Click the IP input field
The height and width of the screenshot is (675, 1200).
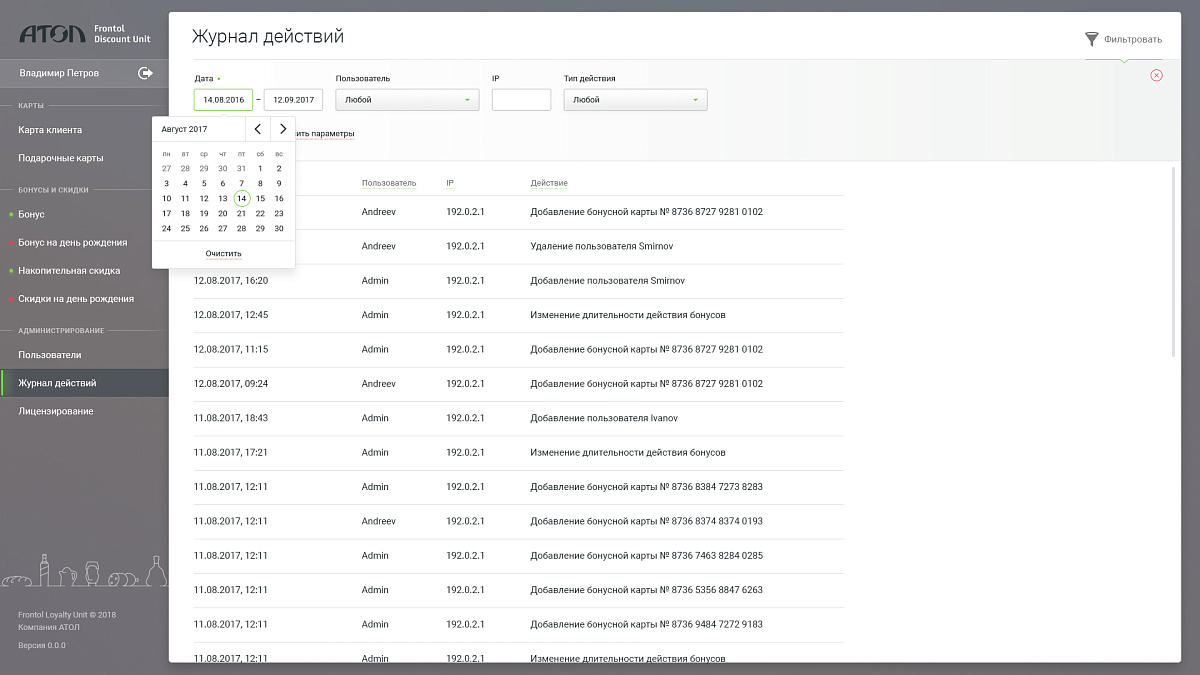click(x=521, y=100)
